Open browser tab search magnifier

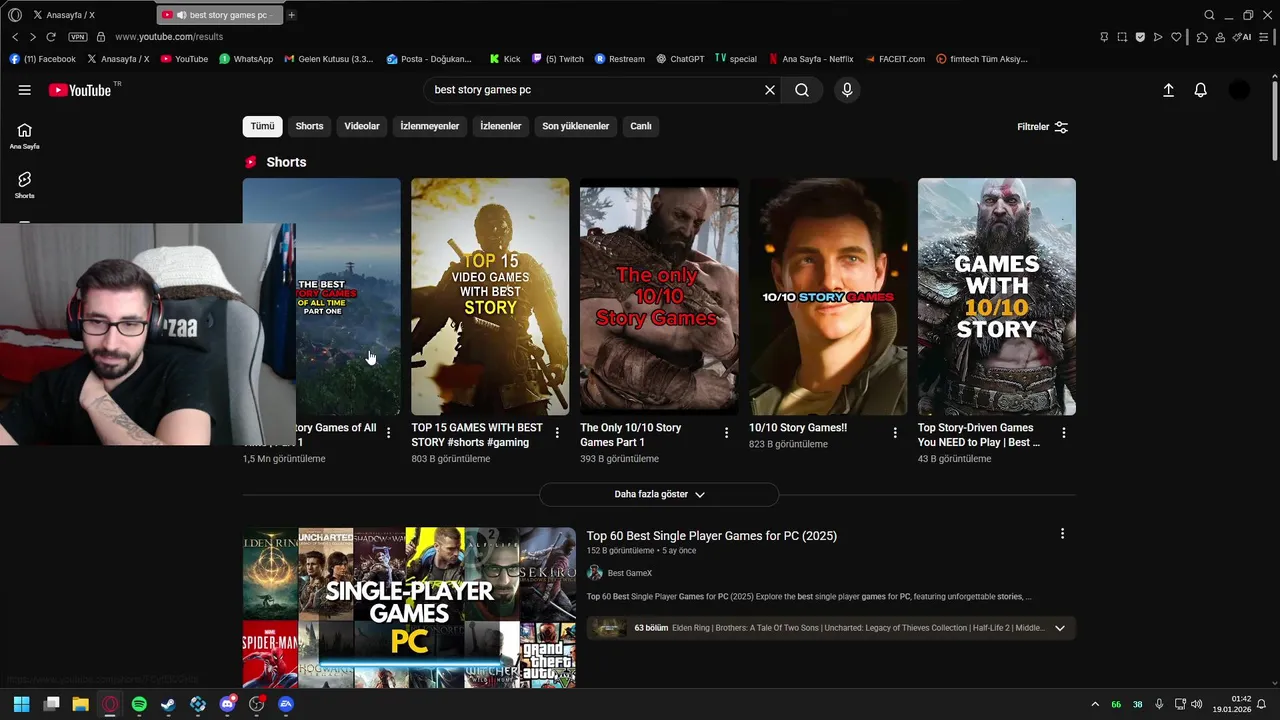click(1209, 15)
